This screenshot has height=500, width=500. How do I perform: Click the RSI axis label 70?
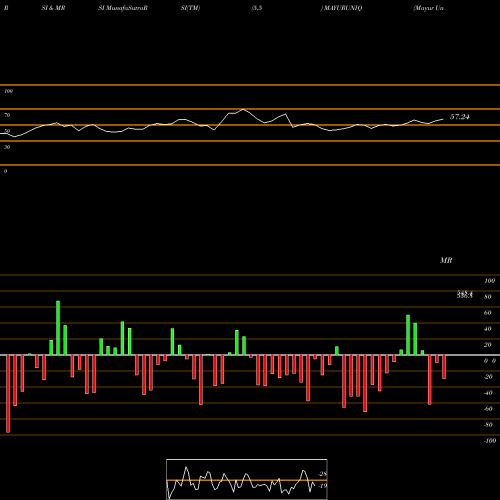(x=7, y=115)
